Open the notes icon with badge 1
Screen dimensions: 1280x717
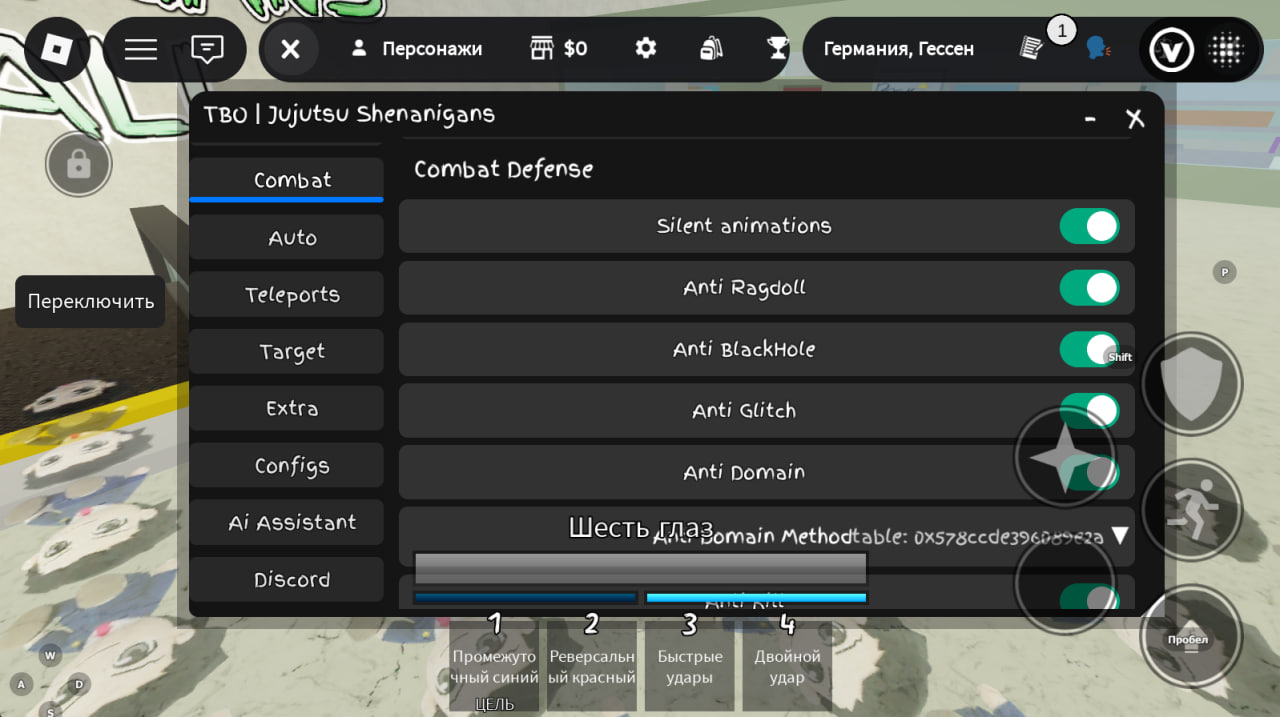click(x=1032, y=47)
